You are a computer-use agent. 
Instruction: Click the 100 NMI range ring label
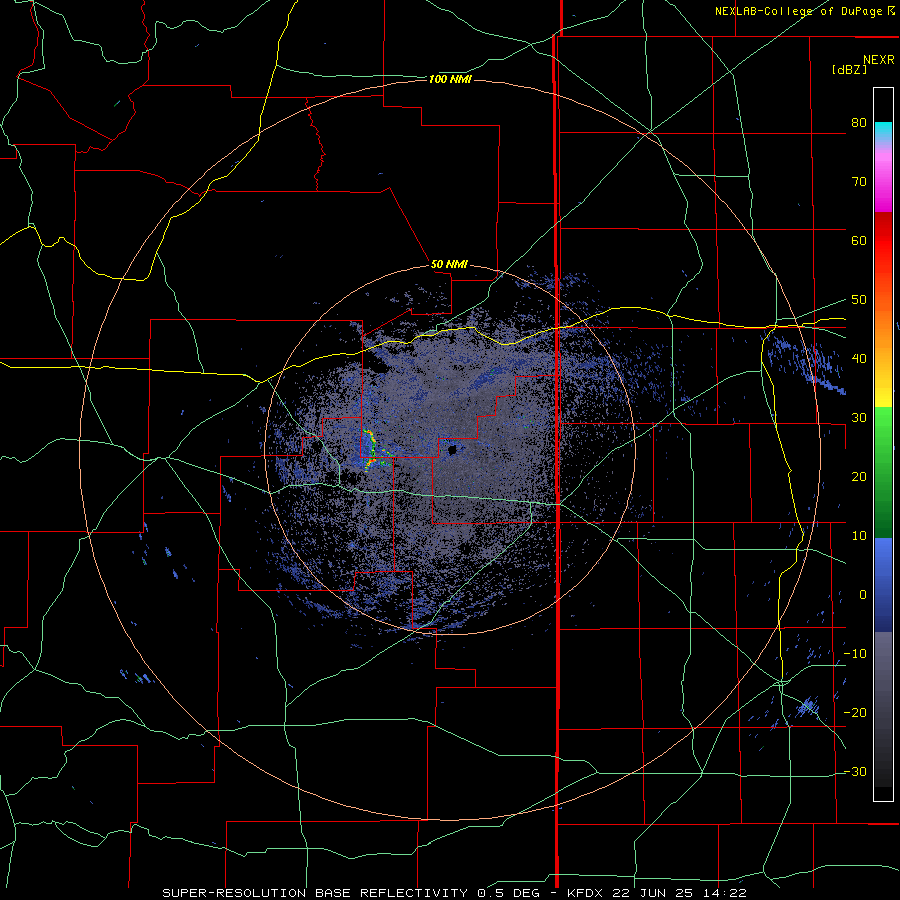[450, 79]
